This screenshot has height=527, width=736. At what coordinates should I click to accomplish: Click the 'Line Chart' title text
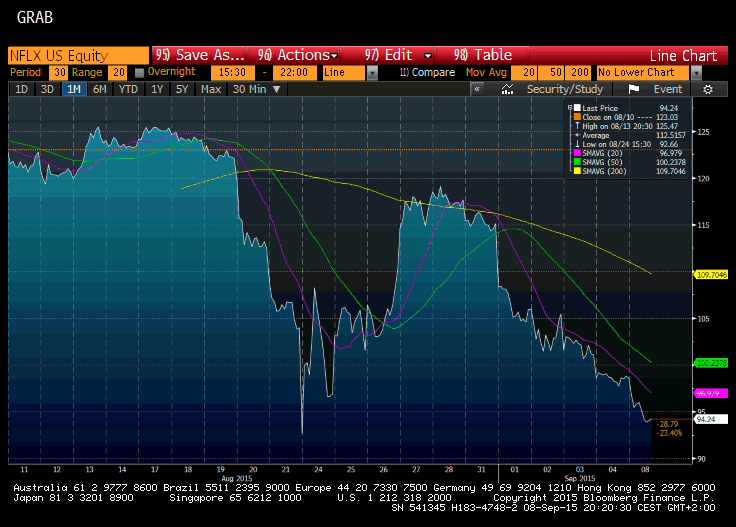(683, 56)
